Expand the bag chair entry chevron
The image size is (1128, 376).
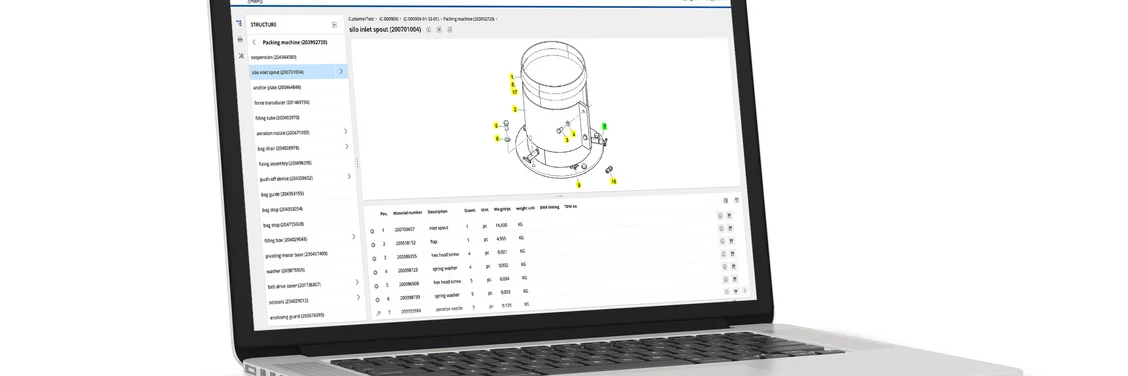tap(347, 147)
